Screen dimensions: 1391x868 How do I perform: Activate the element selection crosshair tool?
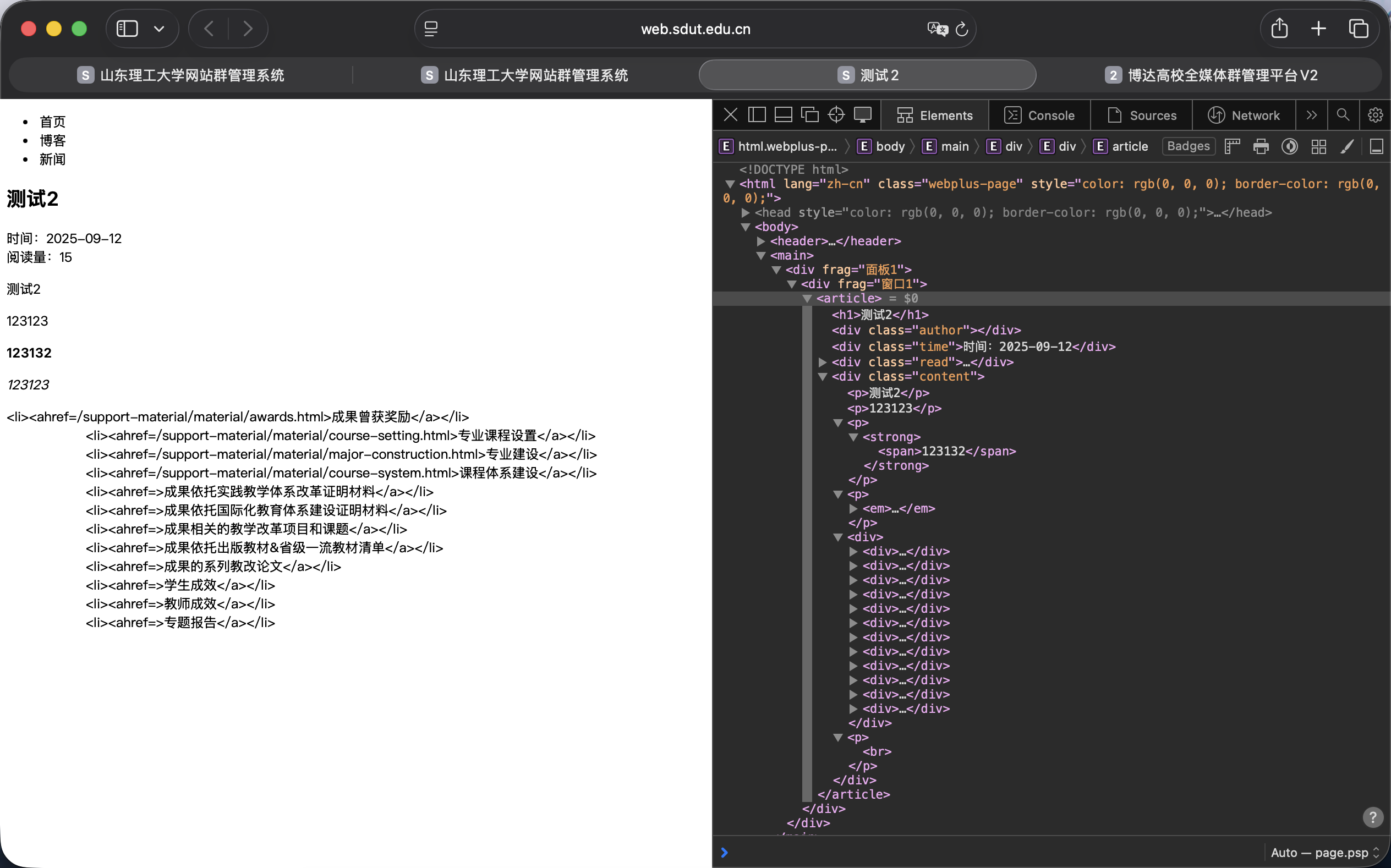click(836, 115)
